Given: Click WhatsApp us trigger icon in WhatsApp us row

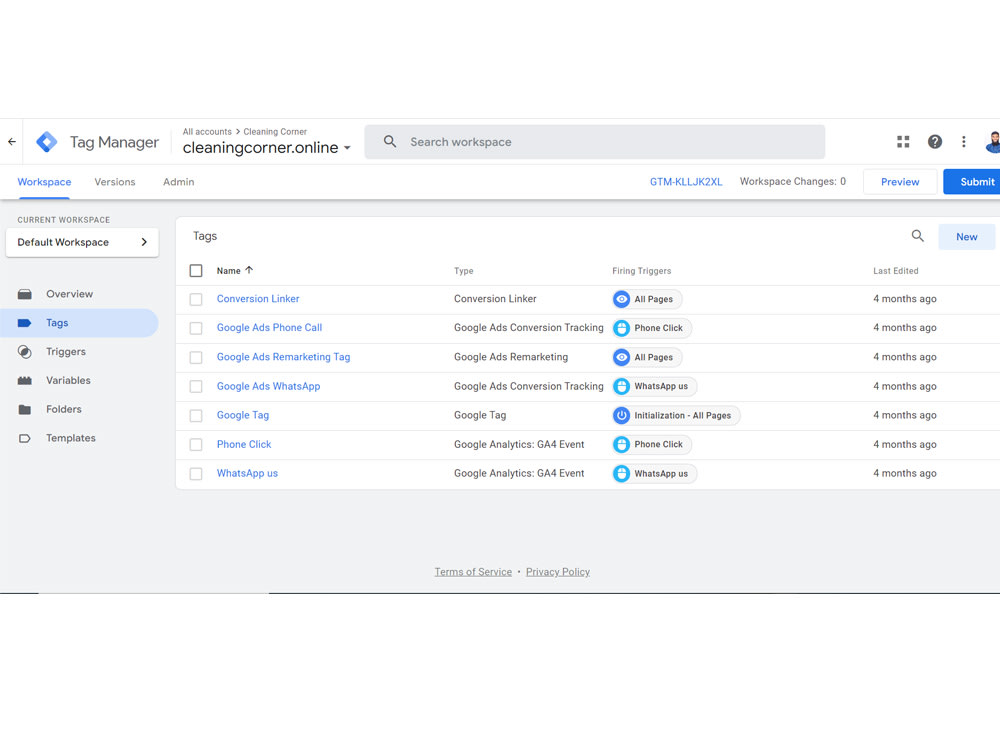Looking at the screenshot, I should (x=621, y=474).
